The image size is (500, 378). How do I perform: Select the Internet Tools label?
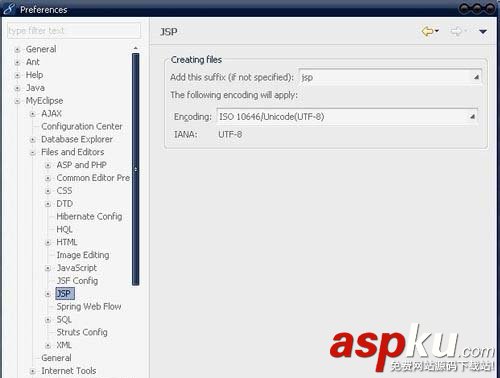click(x=68, y=371)
